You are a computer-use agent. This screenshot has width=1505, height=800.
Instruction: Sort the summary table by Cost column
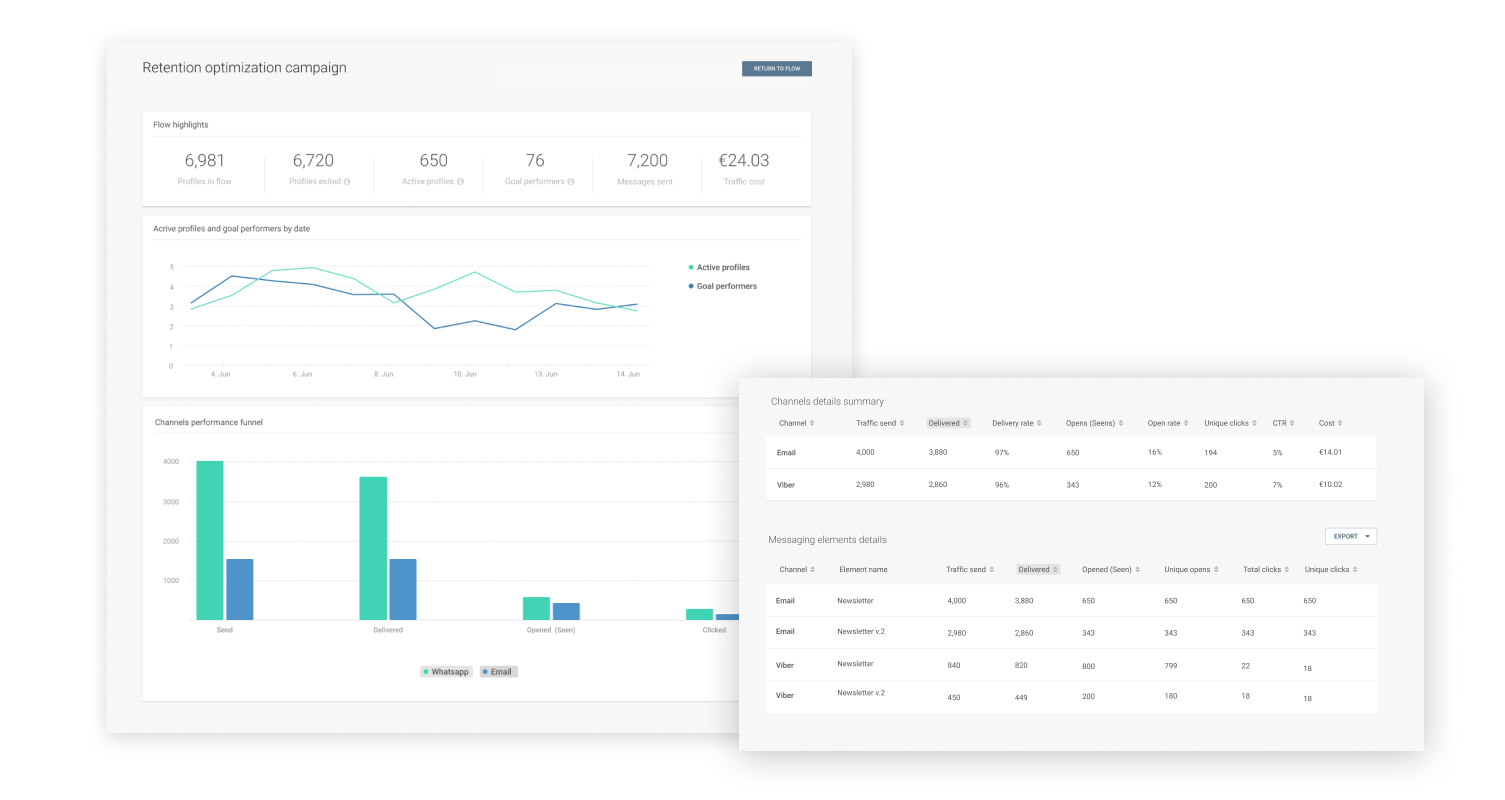click(x=1331, y=423)
